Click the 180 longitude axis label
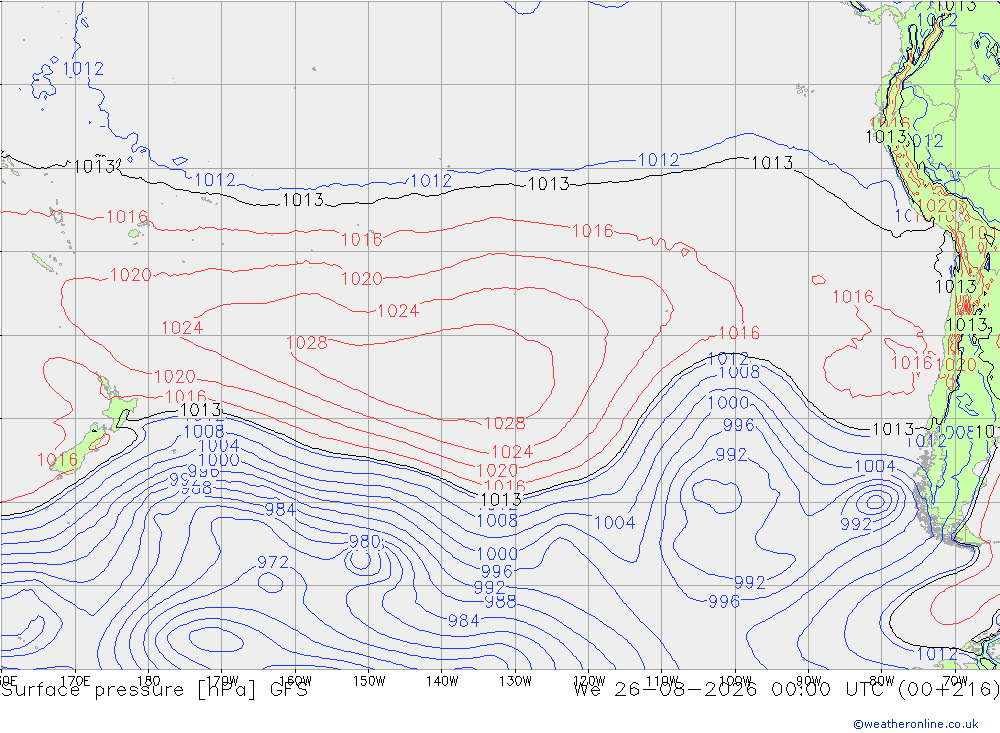Image resolution: width=1000 pixels, height=733 pixels. 149,681
